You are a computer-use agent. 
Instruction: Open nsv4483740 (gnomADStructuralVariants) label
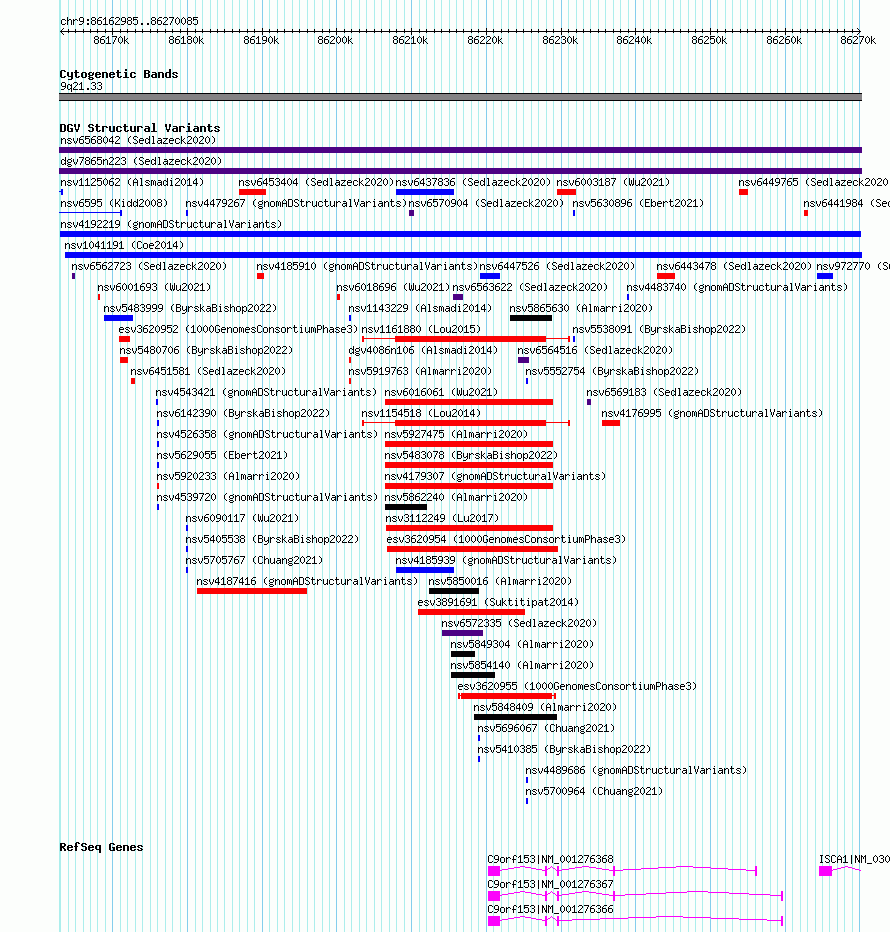(x=737, y=288)
